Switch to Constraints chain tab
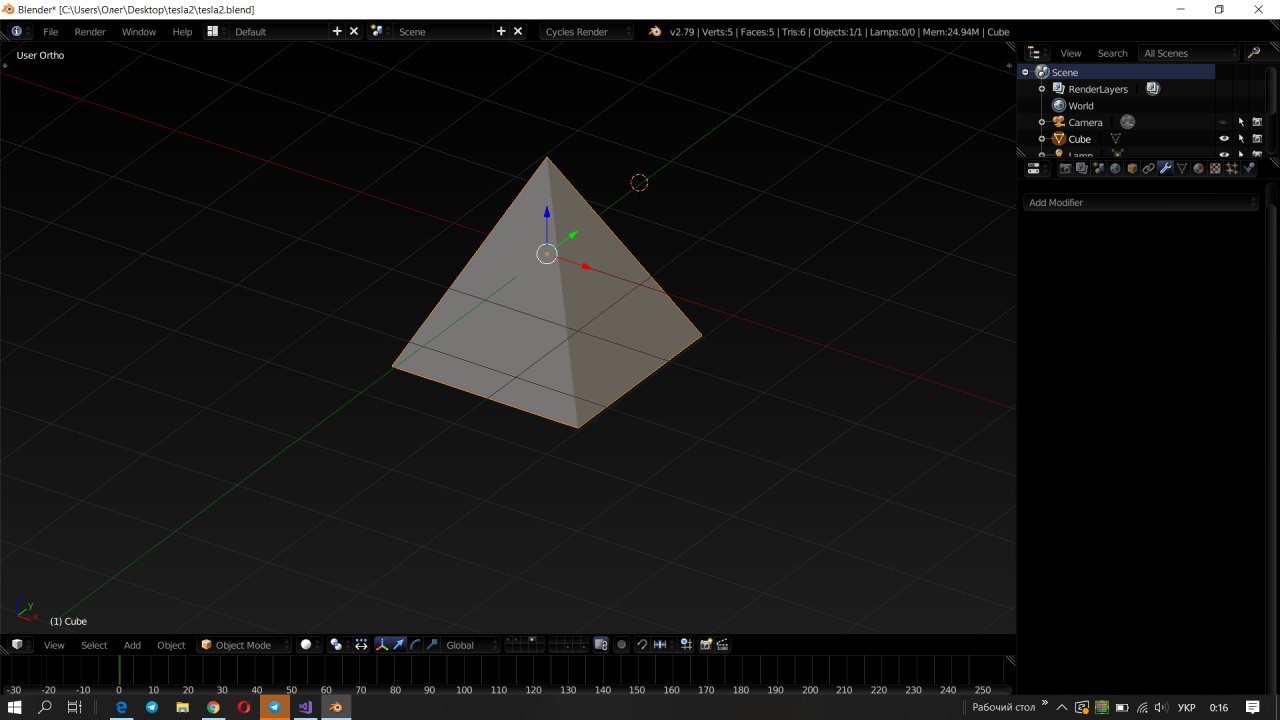The image size is (1280, 720). 1149,168
